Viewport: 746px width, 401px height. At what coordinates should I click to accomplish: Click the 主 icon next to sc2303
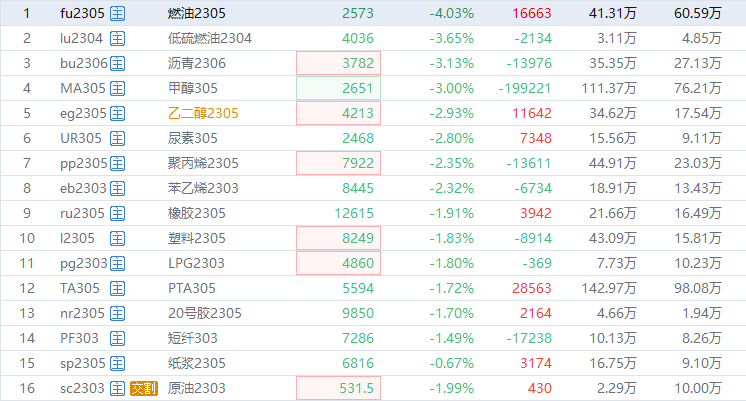[x=118, y=388]
